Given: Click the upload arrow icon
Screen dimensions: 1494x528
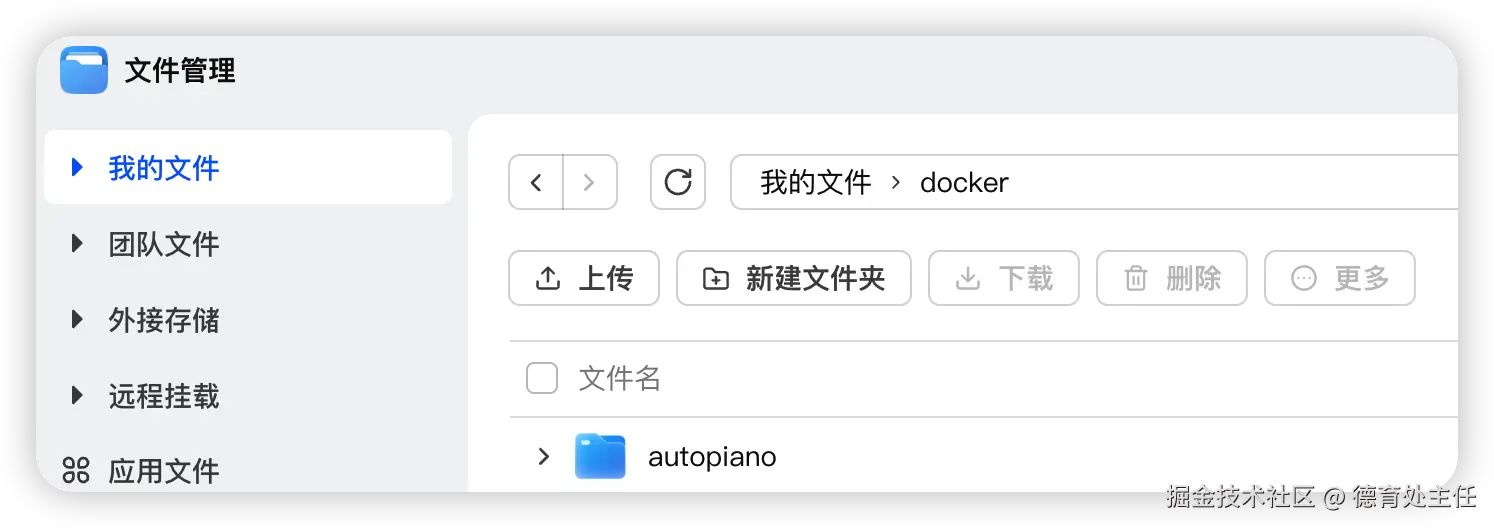Looking at the screenshot, I should [548, 278].
